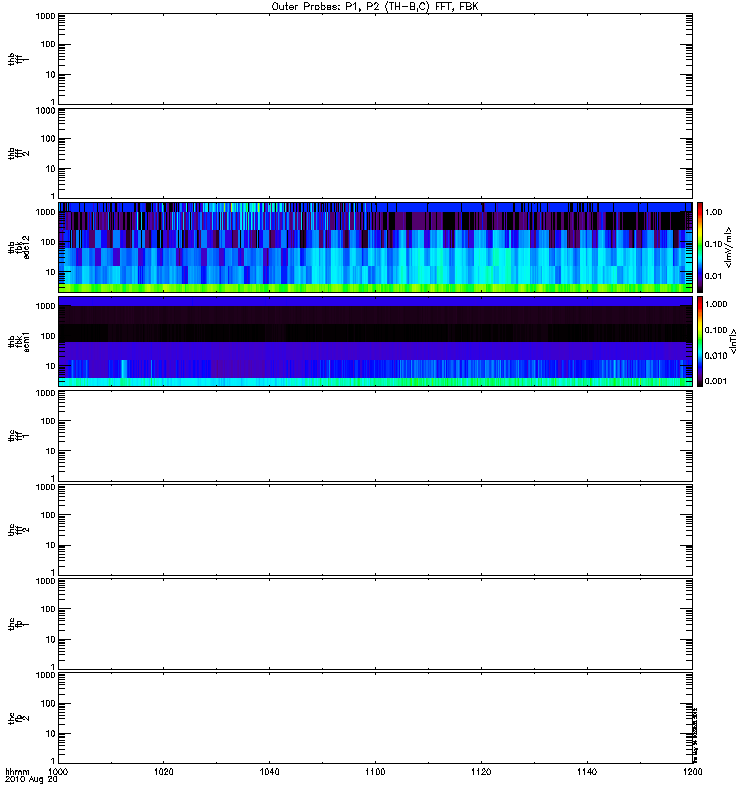750x800 pixels.
Task: Click the '<|nT|>' color bar unit label
Action: tap(733, 341)
